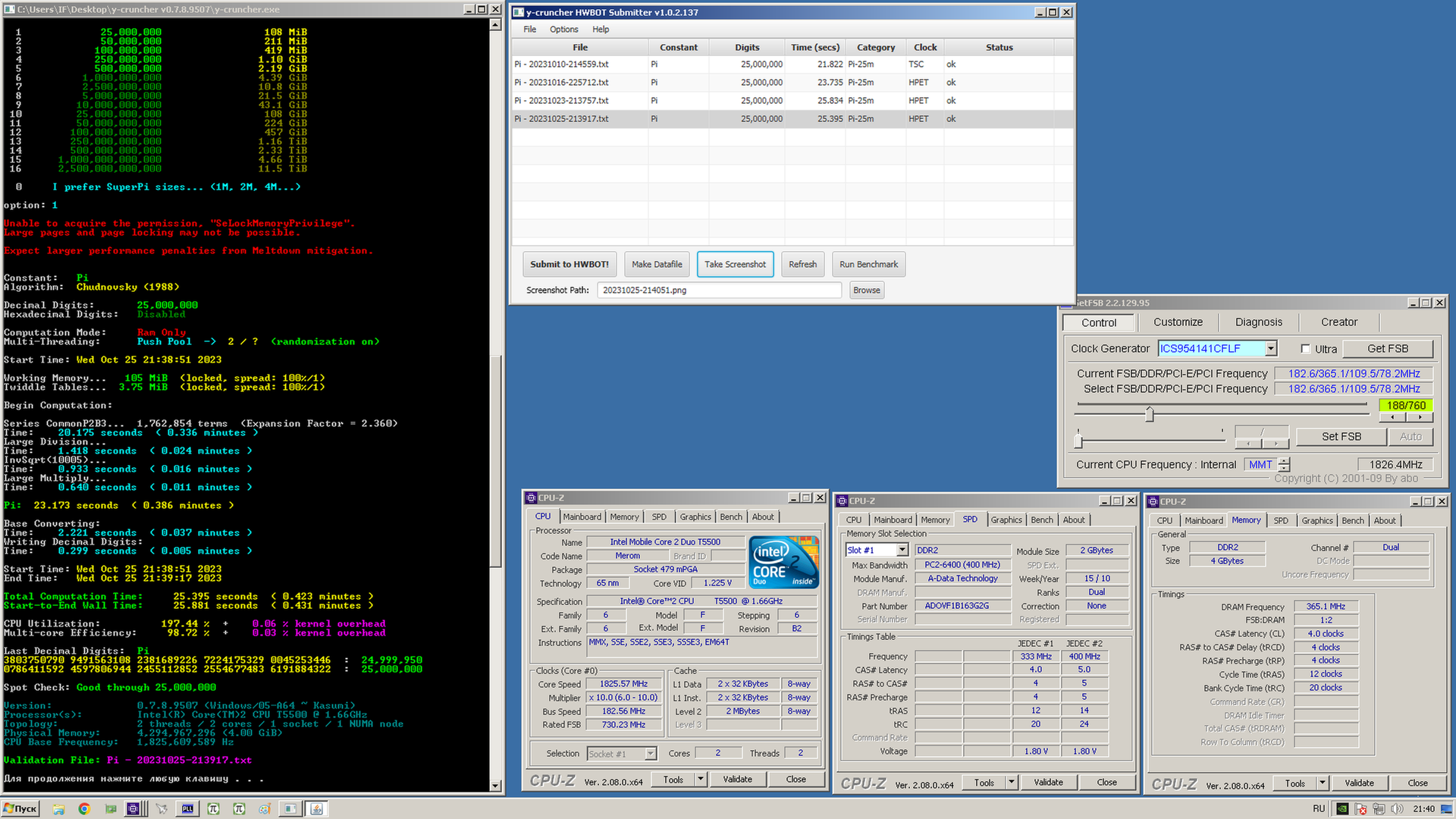
Task: Open Action Center flag tray icon
Action: (x=1361, y=809)
